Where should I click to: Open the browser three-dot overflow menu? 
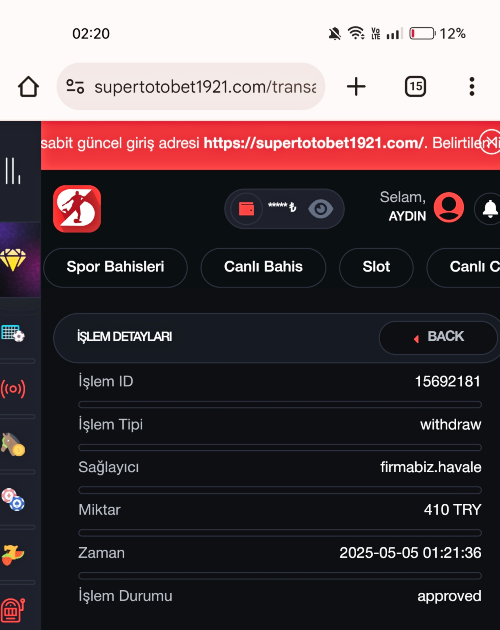click(x=472, y=86)
